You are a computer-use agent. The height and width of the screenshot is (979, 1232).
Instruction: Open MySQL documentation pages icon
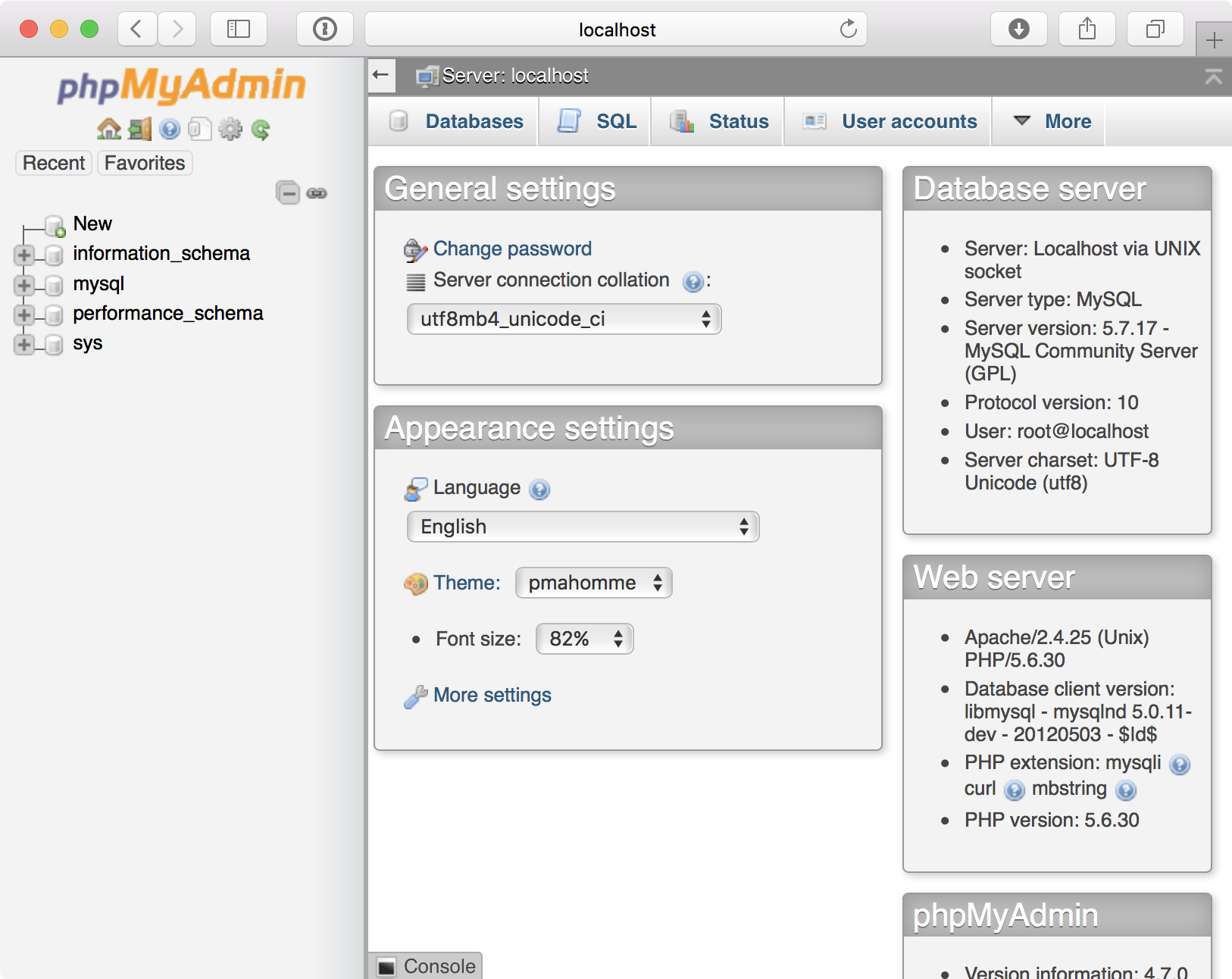[x=199, y=130]
